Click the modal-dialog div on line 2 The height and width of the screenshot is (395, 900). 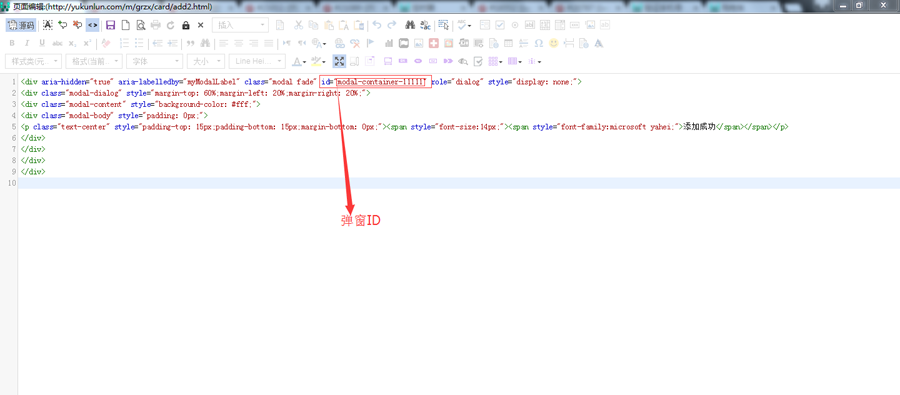point(196,93)
